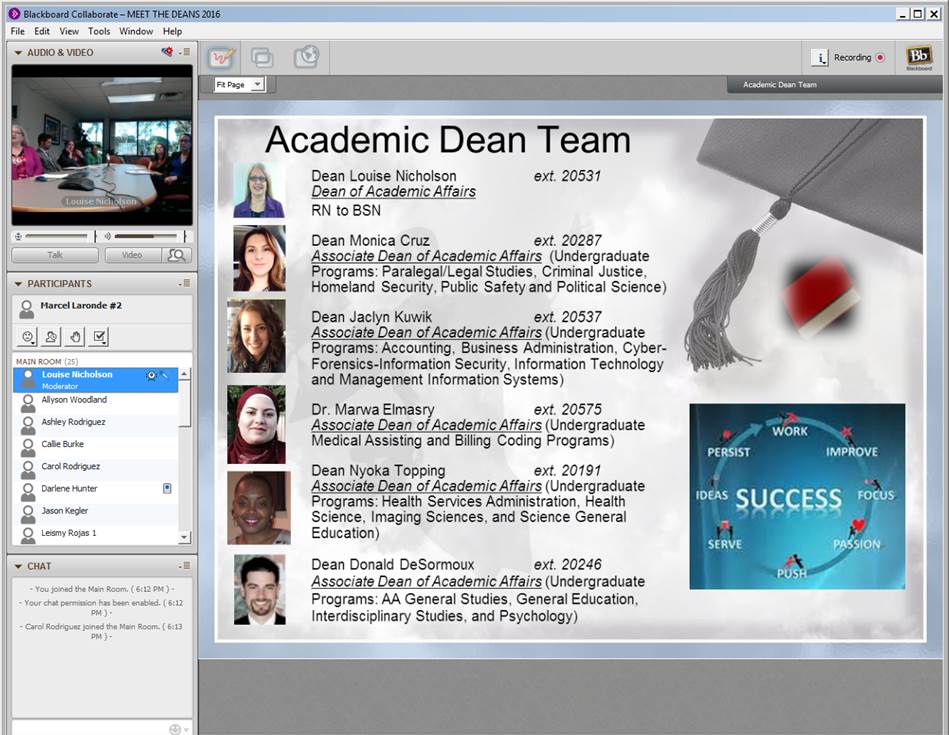Screen dimensions: 949x735
Task: Click the step away icon
Action: (51, 337)
